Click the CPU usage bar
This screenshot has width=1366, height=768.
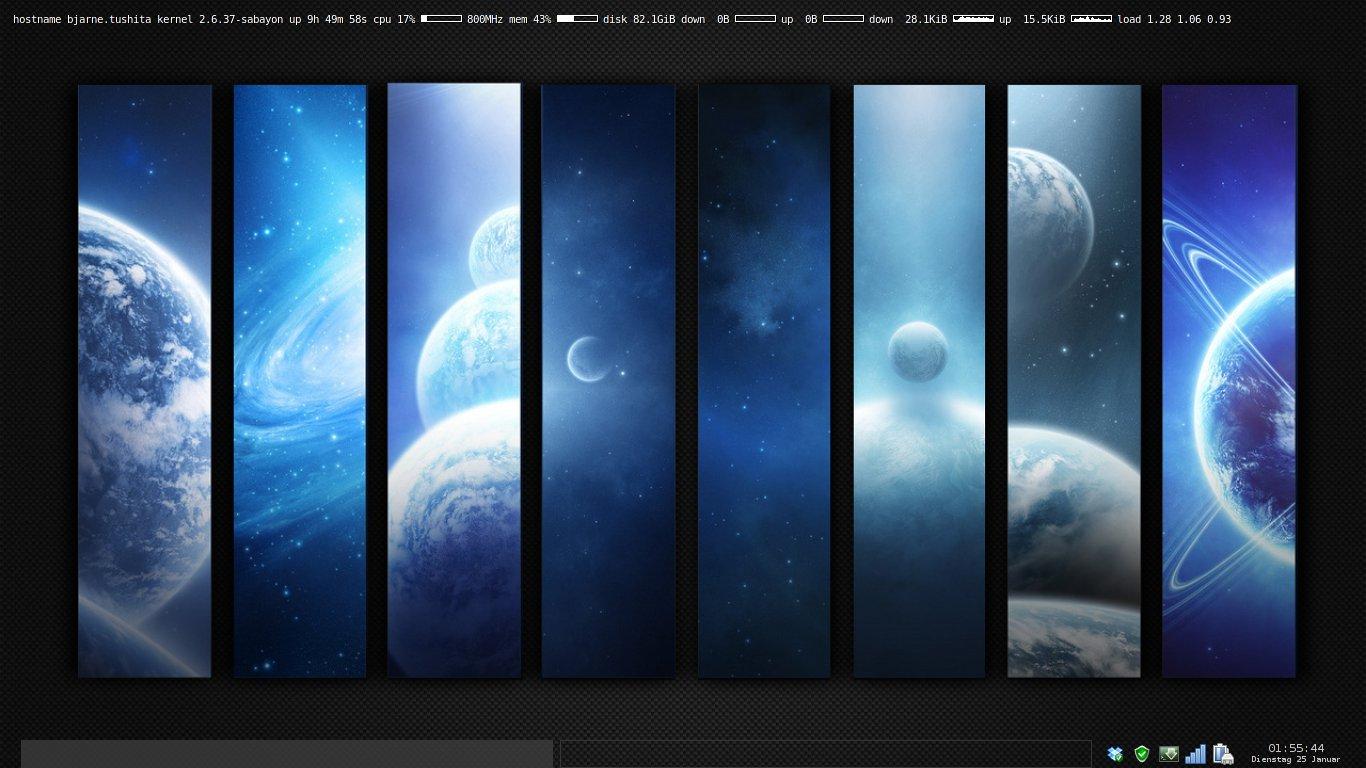click(x=441, y=19)
